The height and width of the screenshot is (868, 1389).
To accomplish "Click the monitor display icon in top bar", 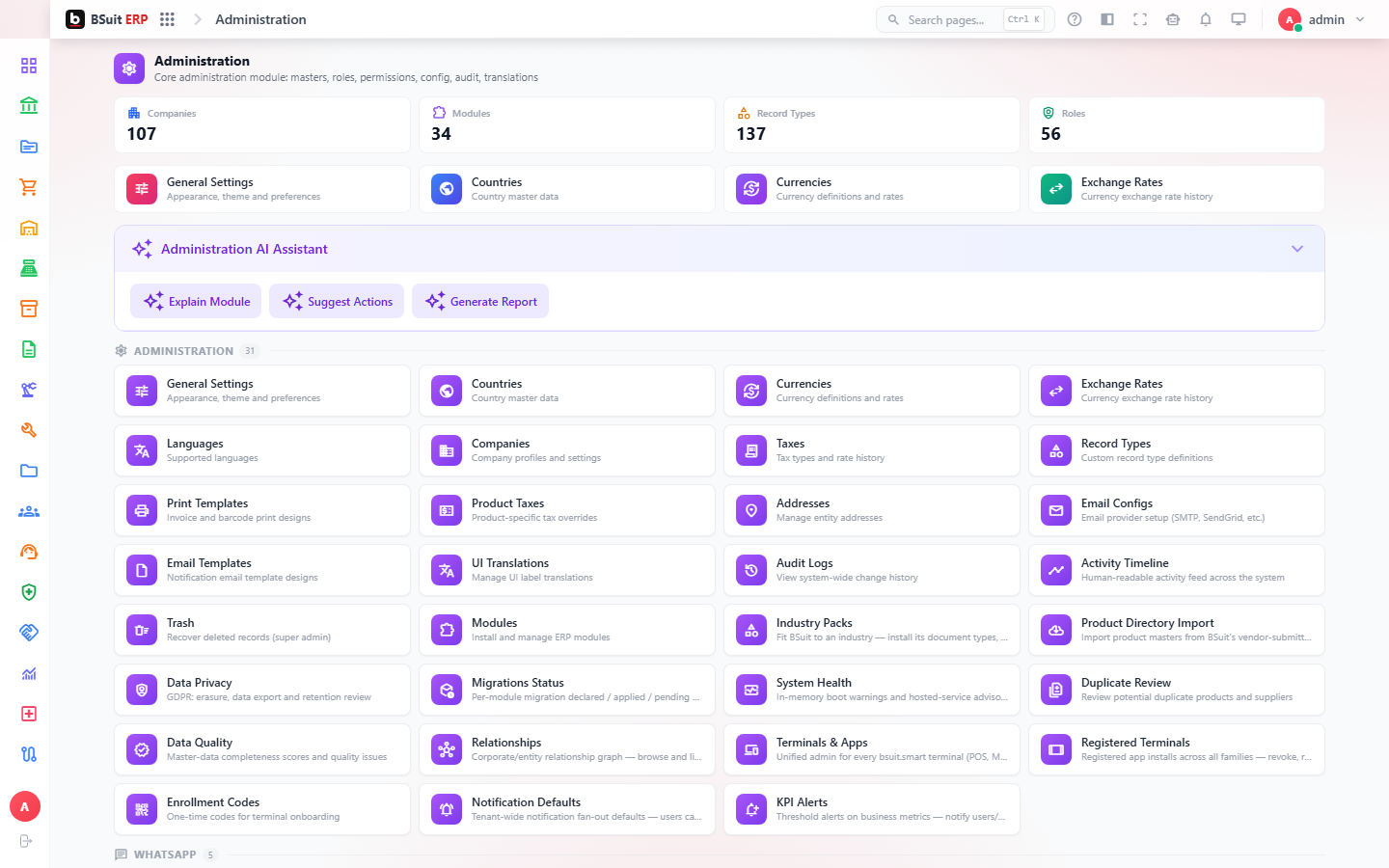I will click(x=1239, y=19).
